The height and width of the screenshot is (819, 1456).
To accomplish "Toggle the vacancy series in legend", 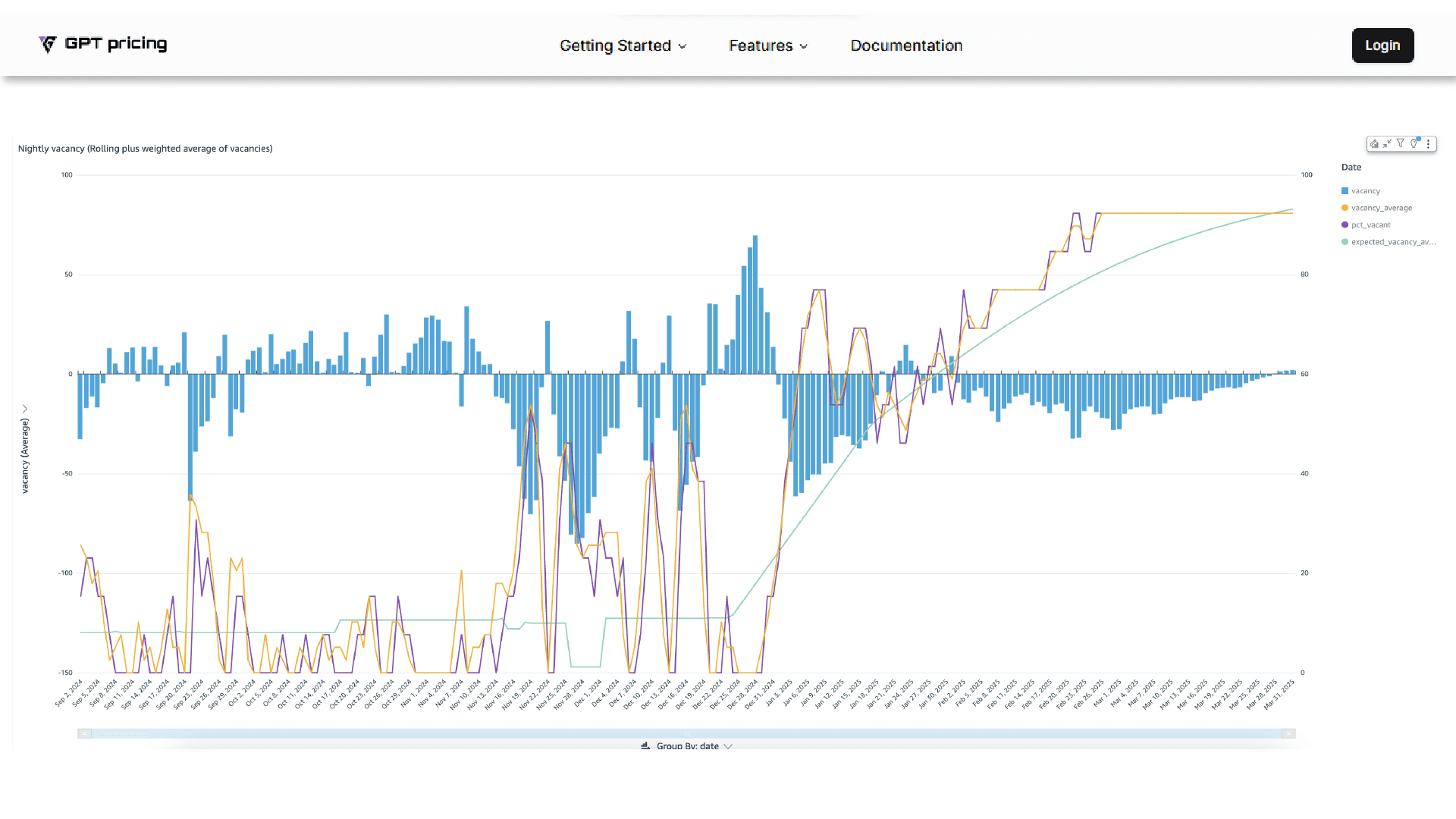I will (x=1365, y=191).
